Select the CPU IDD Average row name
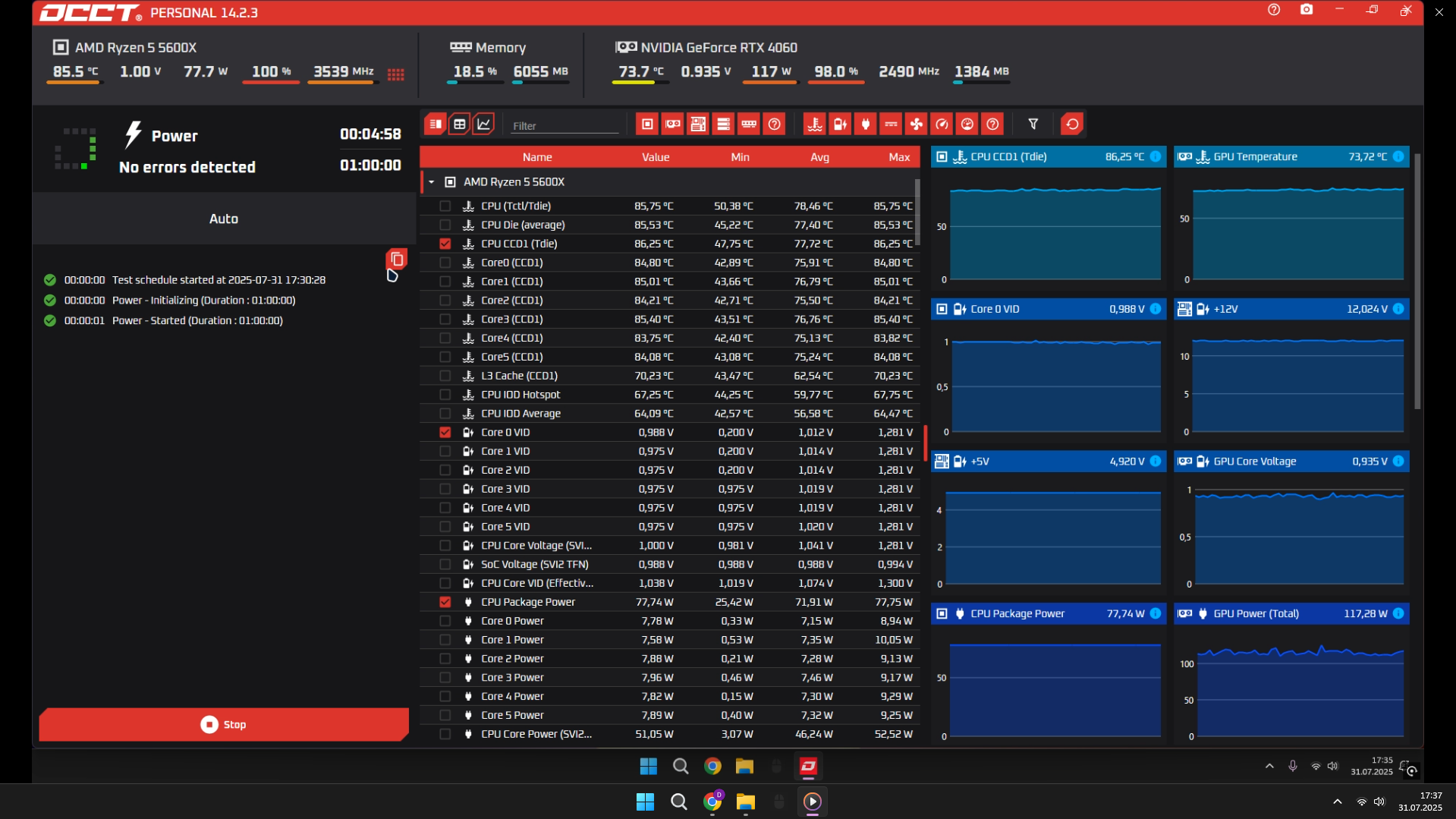The width and height of the screenshot is (1456, 819). tap(520, 414)
